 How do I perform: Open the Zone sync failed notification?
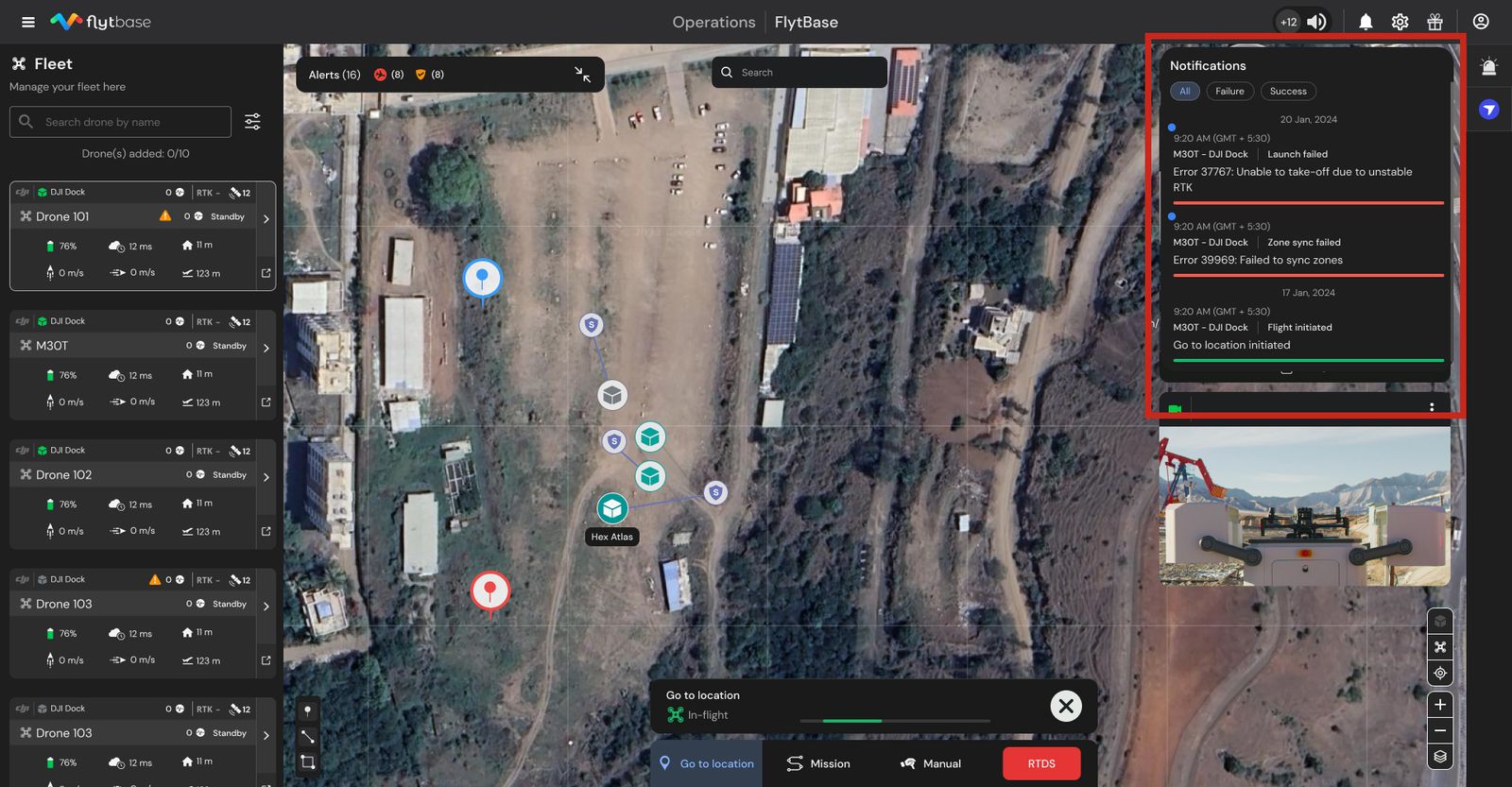[x=1309, y=247]
